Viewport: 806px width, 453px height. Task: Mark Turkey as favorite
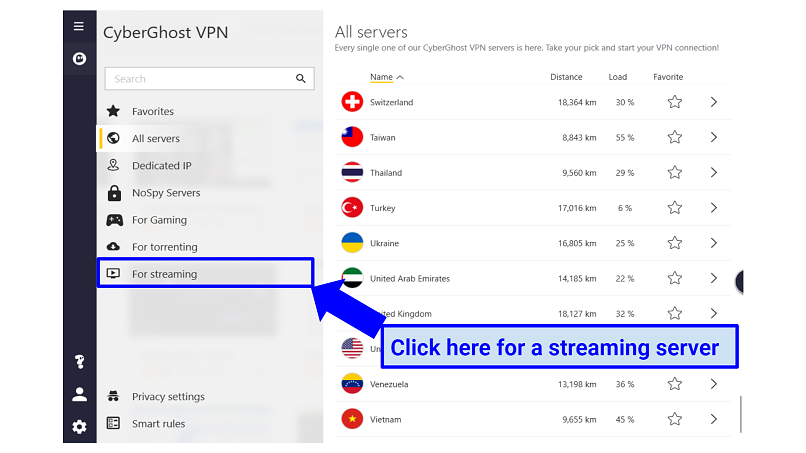tap(675, 208)
